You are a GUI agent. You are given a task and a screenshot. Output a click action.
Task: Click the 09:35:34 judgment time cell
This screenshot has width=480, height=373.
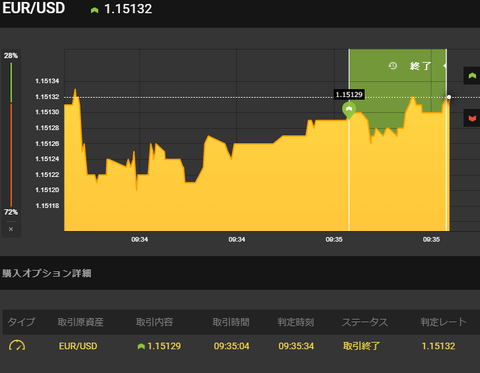[296, 346]
